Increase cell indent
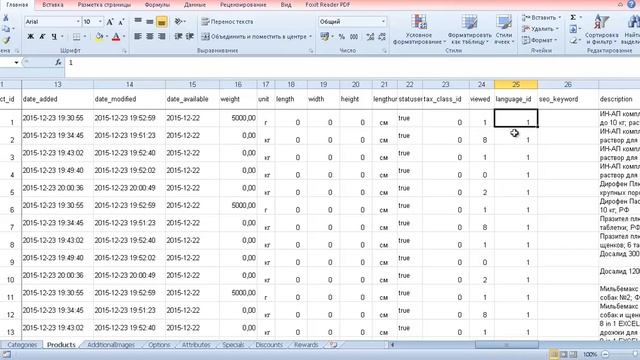Screen dimensions: 640x360 (x=190, y=37)
